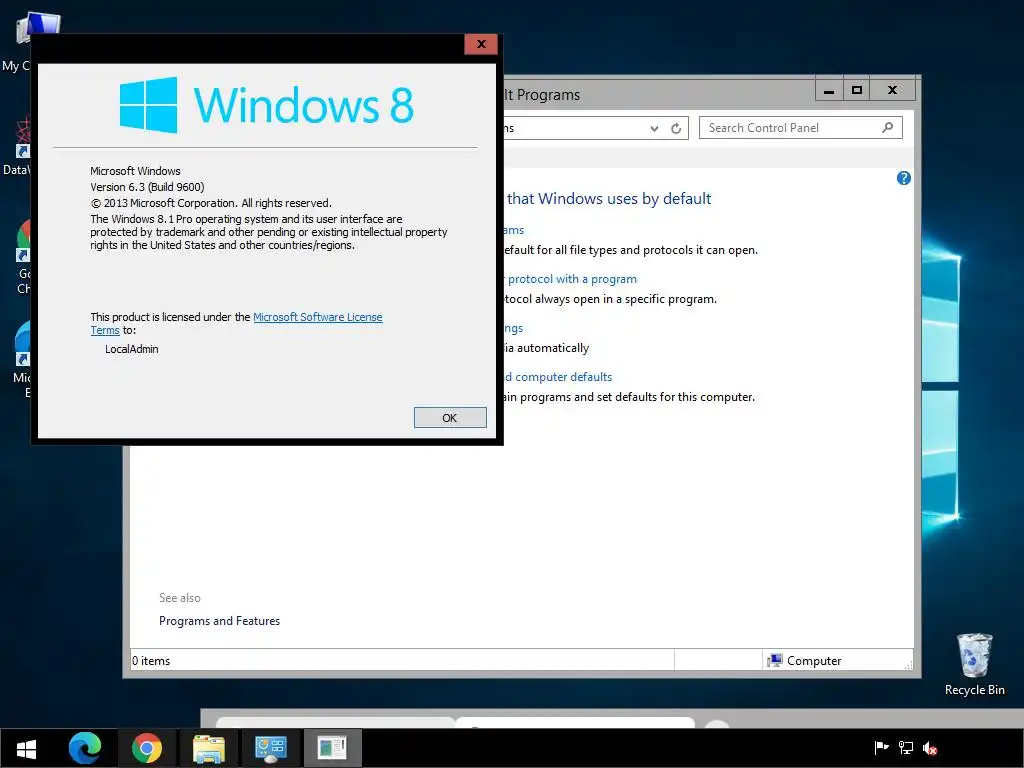Focus the Search Control Panel field

tap(801, 128)
